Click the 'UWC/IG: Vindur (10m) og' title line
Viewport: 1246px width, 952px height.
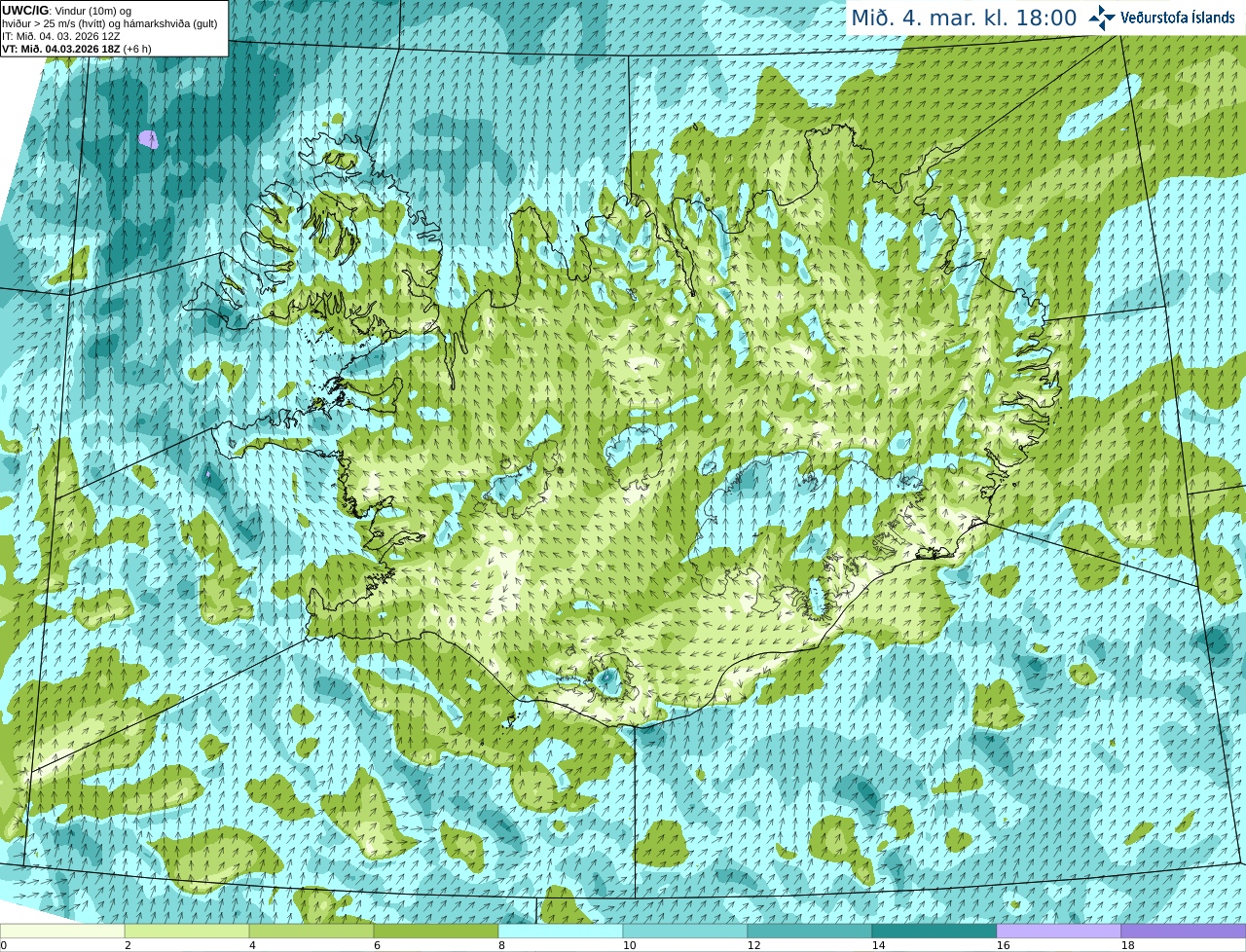66,11
